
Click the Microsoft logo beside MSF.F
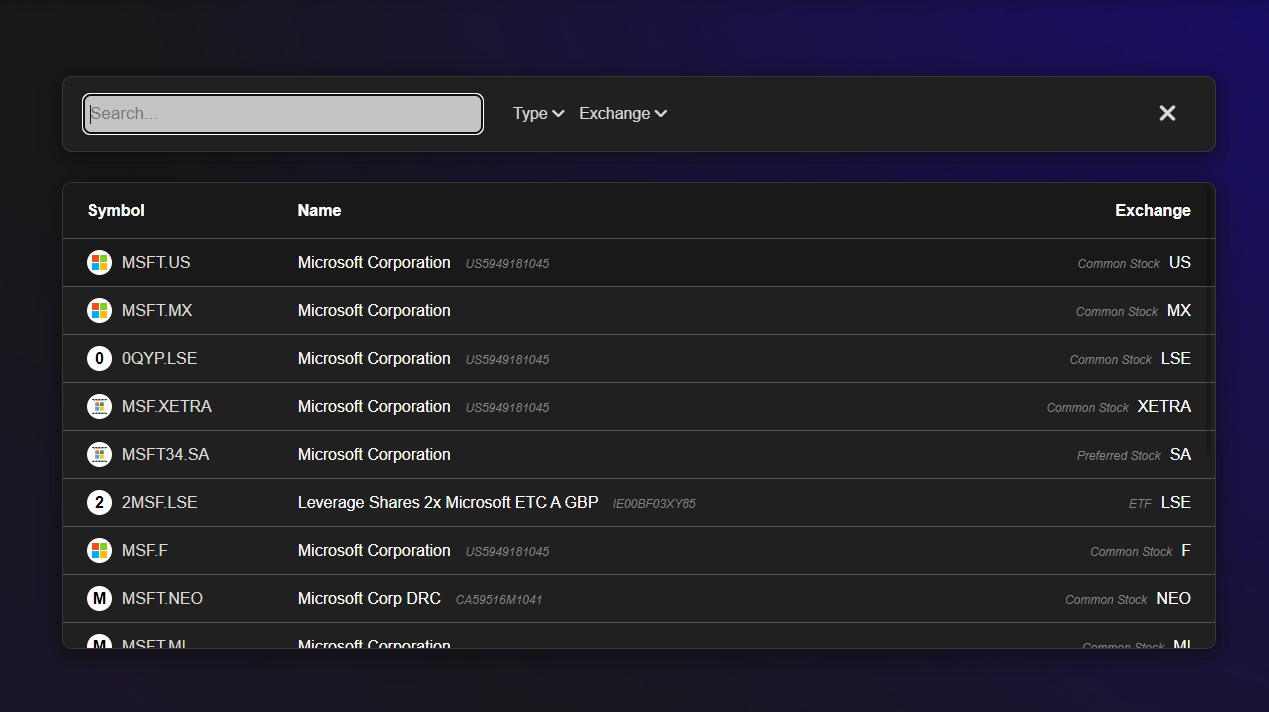99,551
